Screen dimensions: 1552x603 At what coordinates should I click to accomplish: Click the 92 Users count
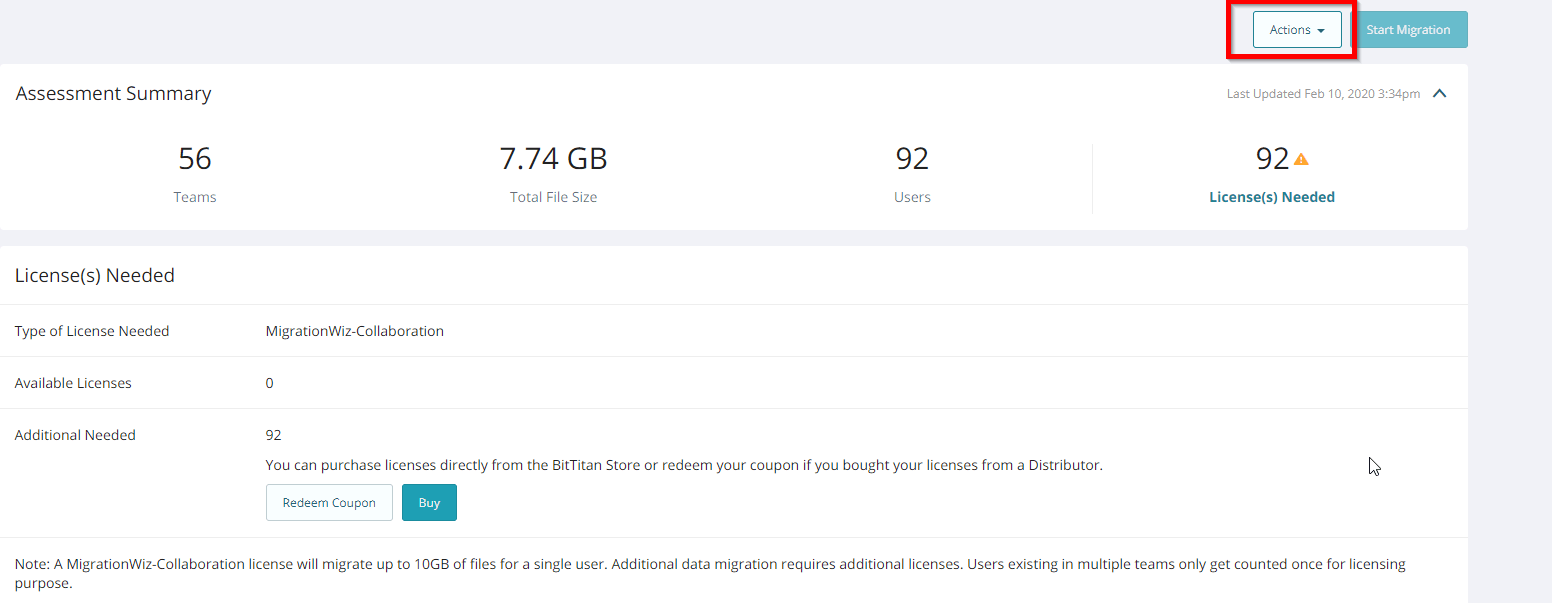912,159
